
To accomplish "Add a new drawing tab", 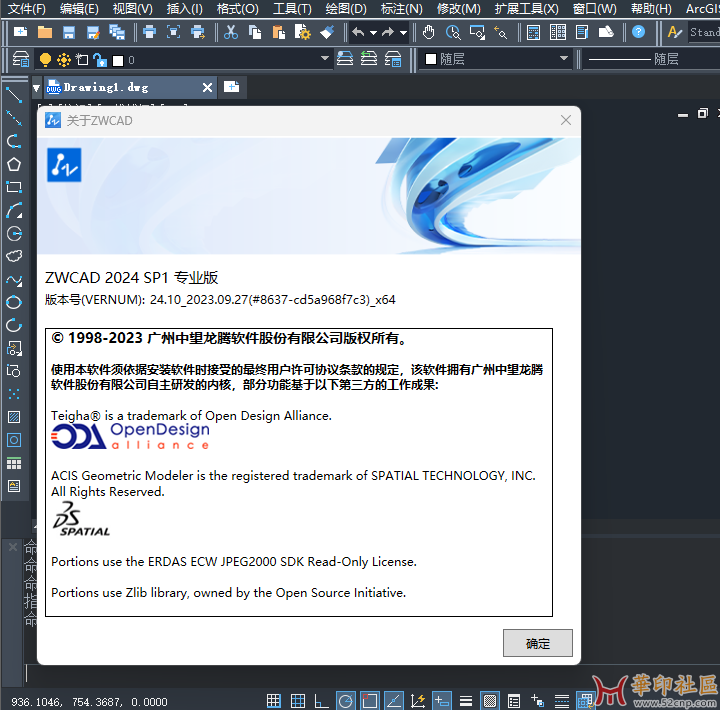I will click(231, 87).
